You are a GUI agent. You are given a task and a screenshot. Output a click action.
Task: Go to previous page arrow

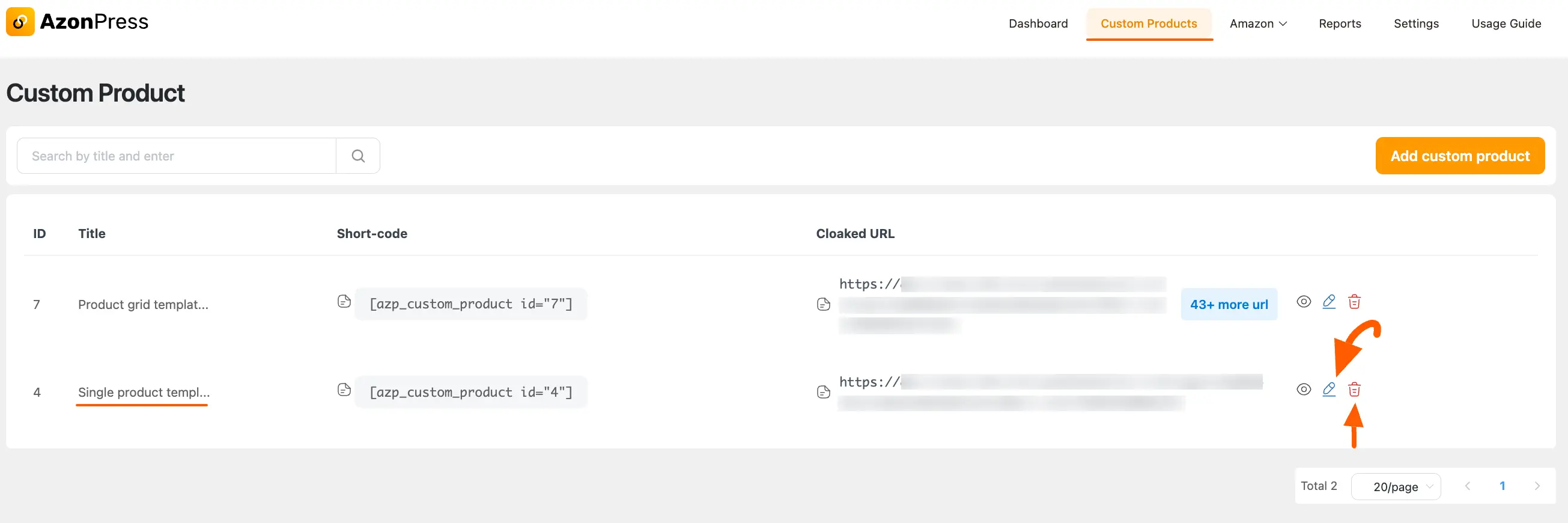tap(1468, 486)
